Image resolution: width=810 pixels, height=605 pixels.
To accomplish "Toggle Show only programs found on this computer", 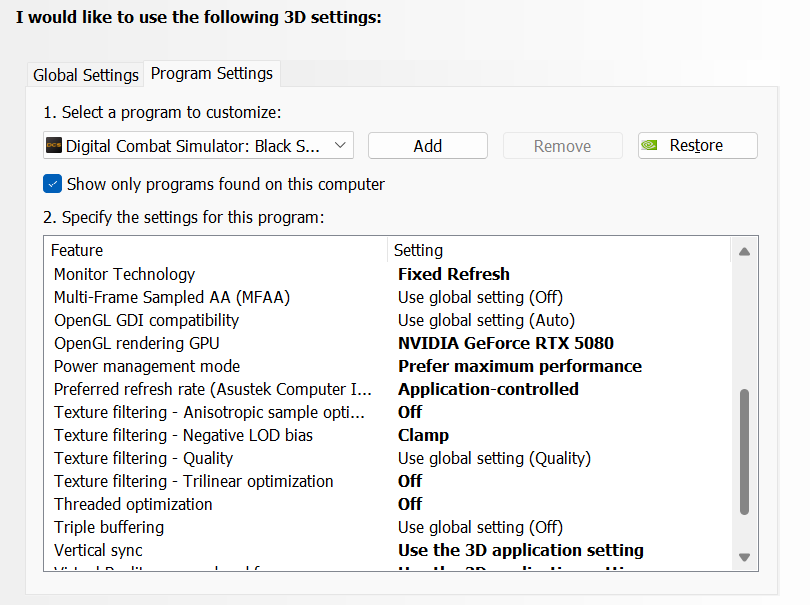I will 53,184.
